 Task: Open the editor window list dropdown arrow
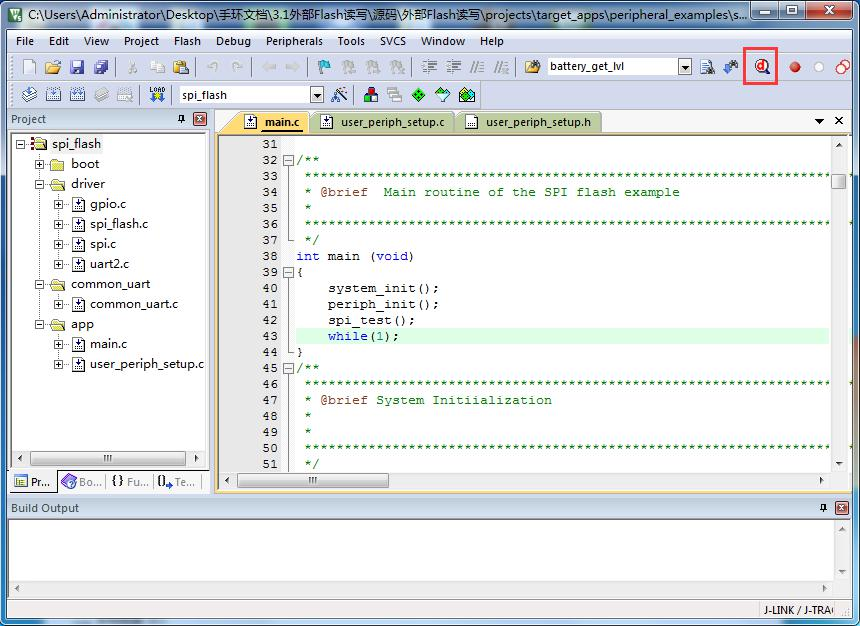pyautogui.click(x=819, y=121)
